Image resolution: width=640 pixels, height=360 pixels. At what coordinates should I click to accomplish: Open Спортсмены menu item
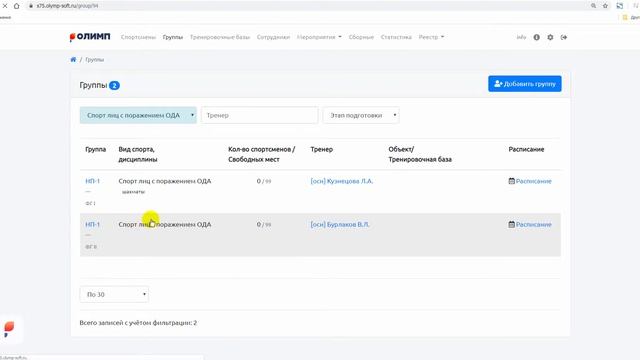pyautogui.click(x=138, y=37)
